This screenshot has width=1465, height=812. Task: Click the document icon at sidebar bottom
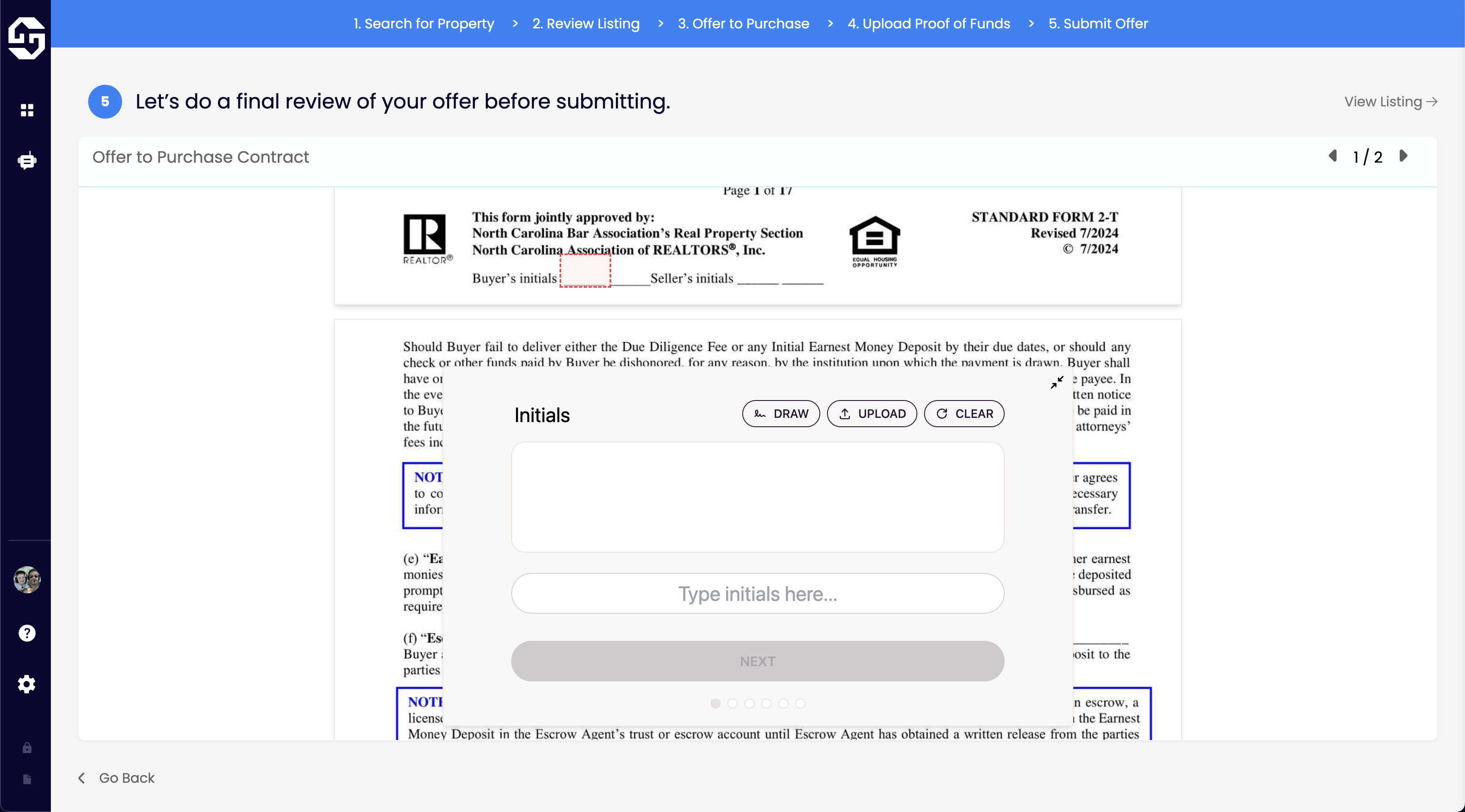[27, 779]
